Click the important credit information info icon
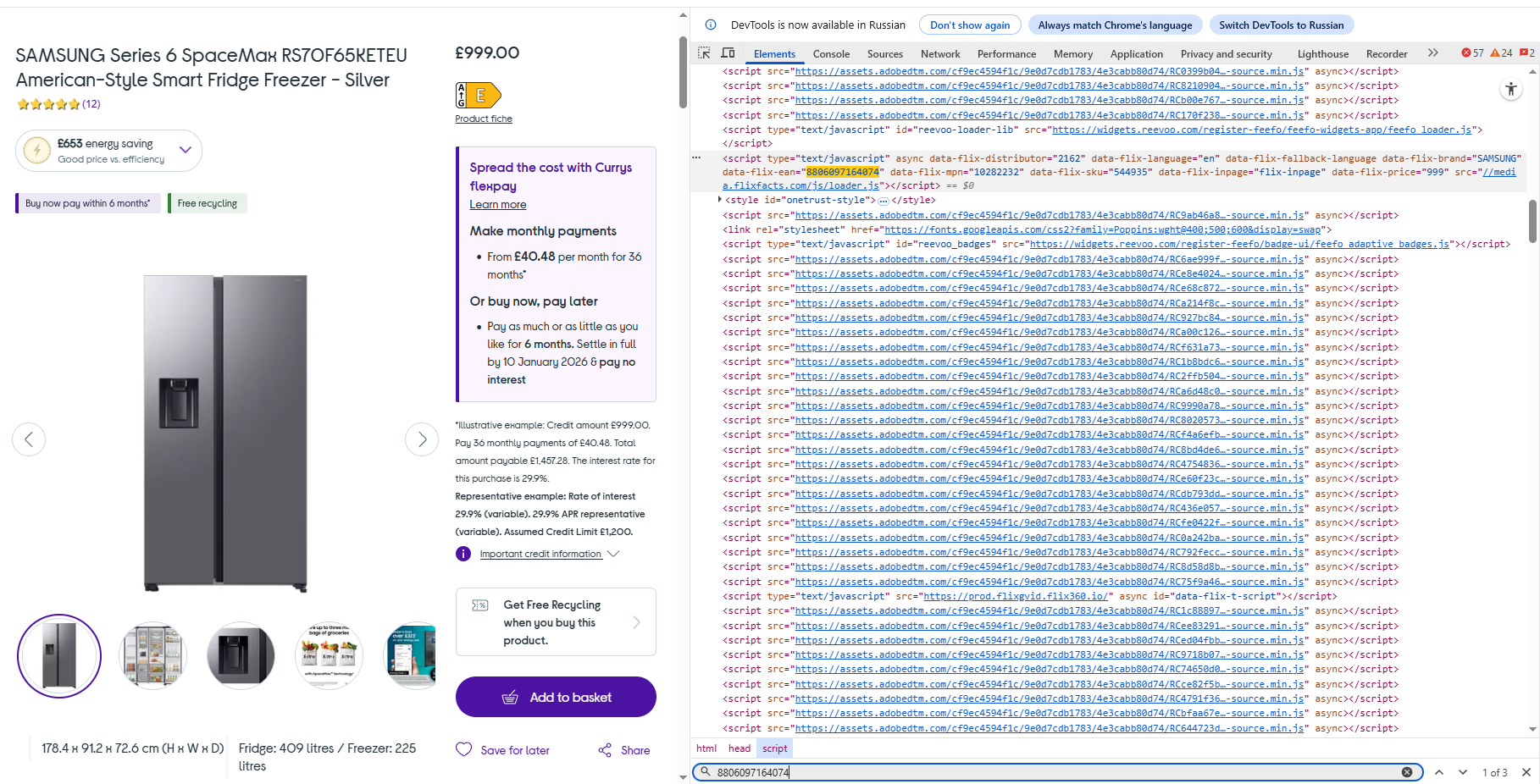The height and width of the screenshot is (784, 1540). click(463, 554)
